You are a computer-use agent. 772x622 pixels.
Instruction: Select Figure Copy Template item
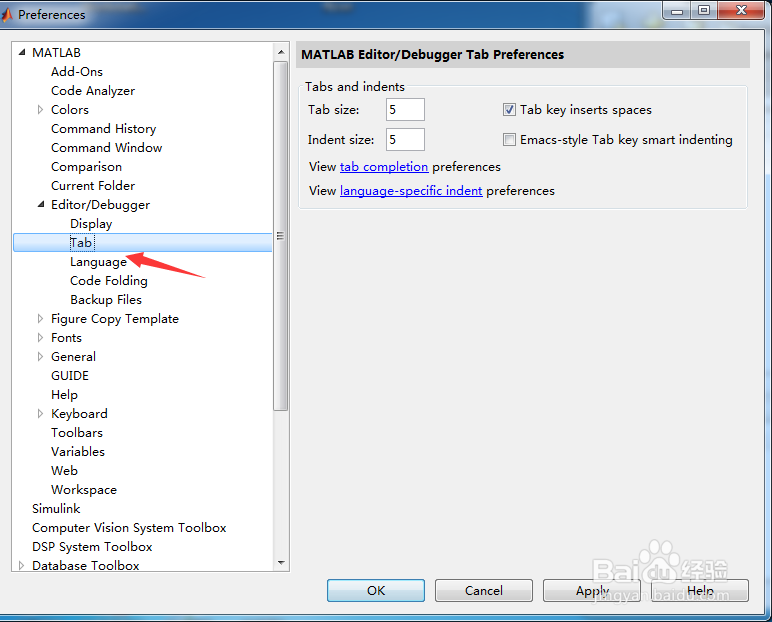tap(115, 319)
